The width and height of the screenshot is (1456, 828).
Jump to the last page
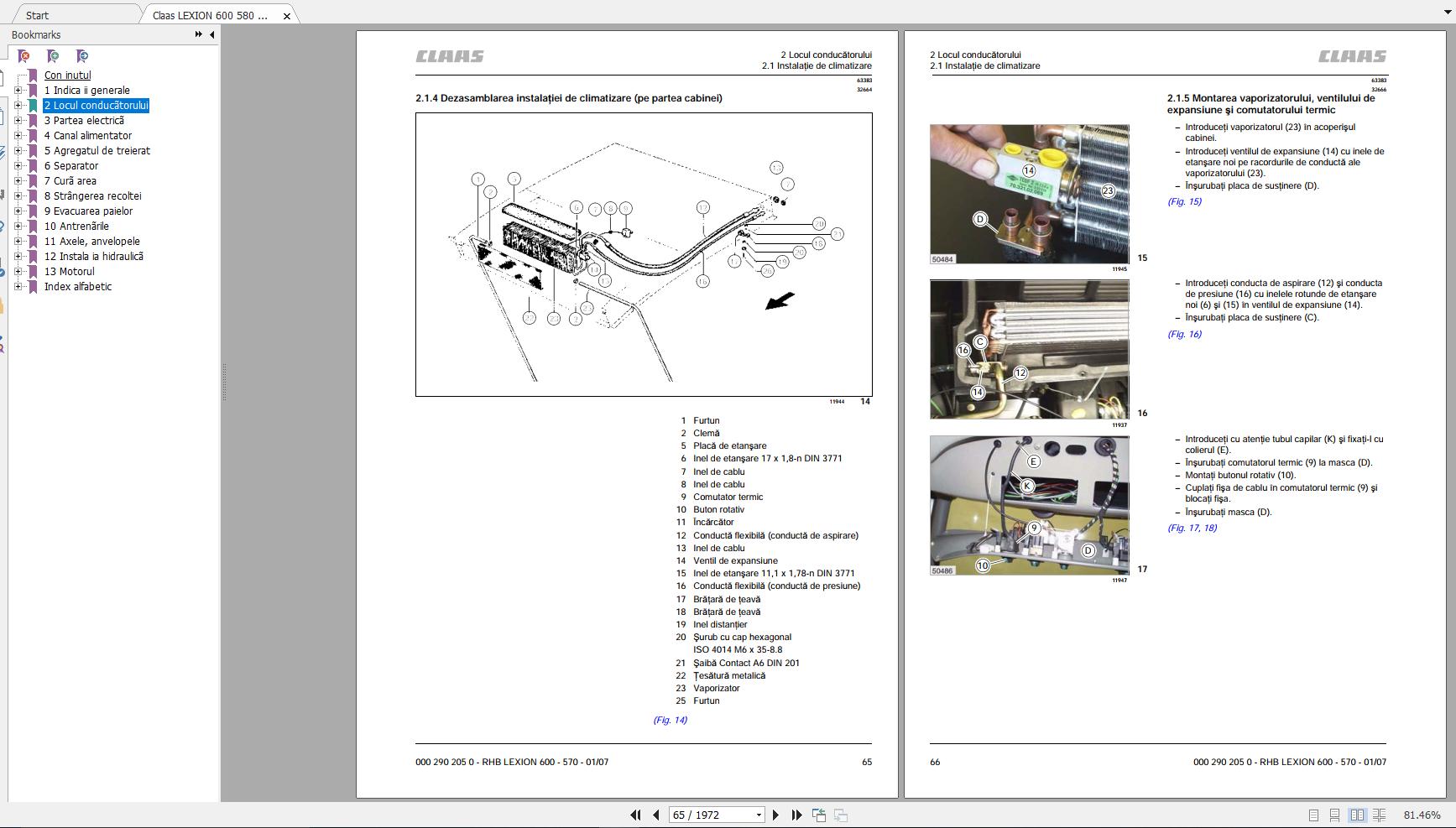pyautogui.click(x=796, y=815)
